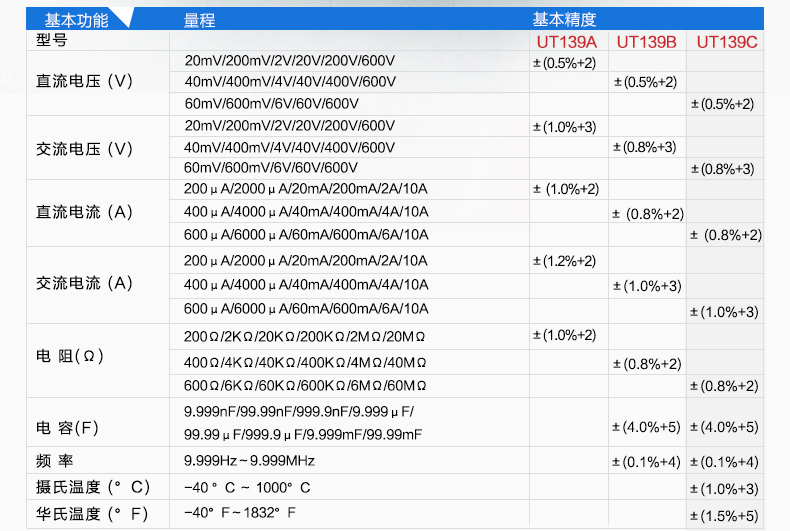The image size is (790, 531).
Task: Select the 9.999Hz~9.999MHz range cell
Action: click(x=249, y=461)
